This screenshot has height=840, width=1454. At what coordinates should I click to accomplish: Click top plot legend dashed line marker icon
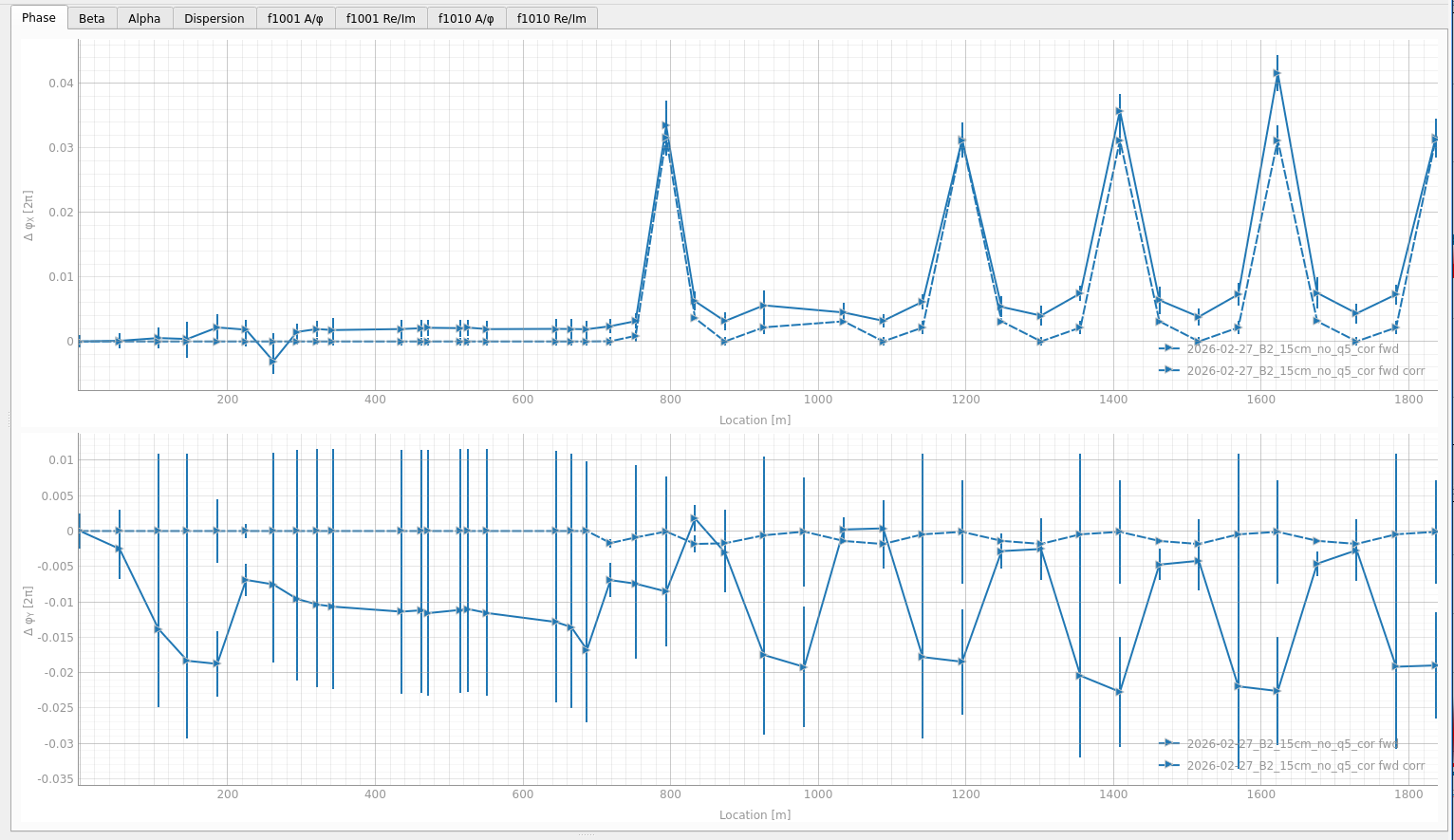tap(1168, 370)
